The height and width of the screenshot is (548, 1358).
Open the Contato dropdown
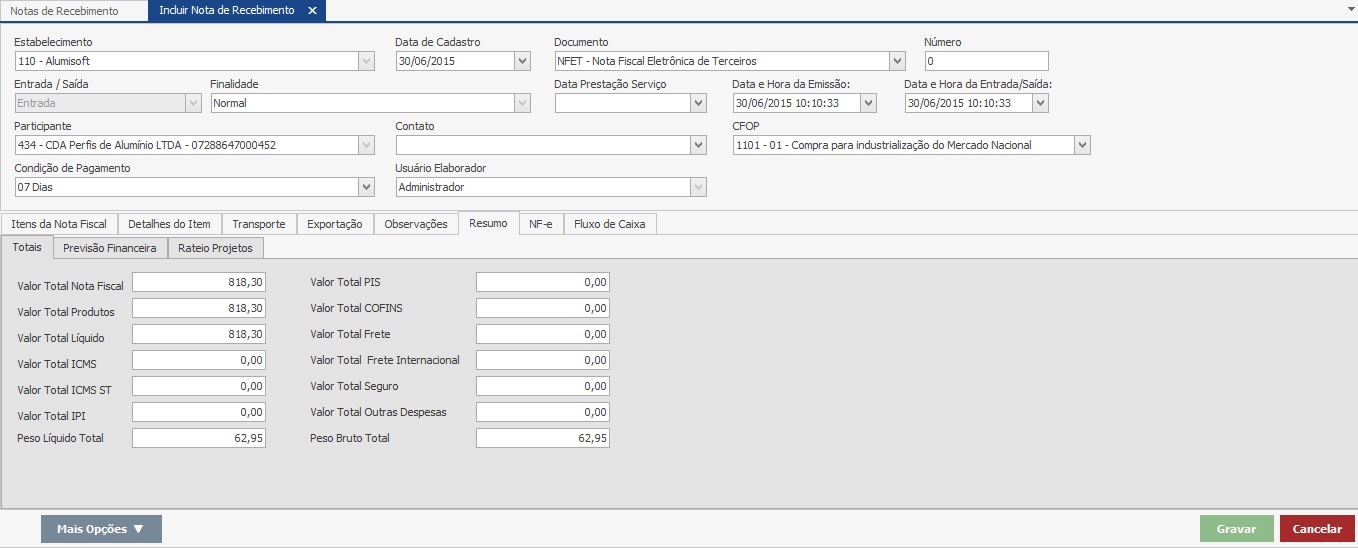(698, 145)
